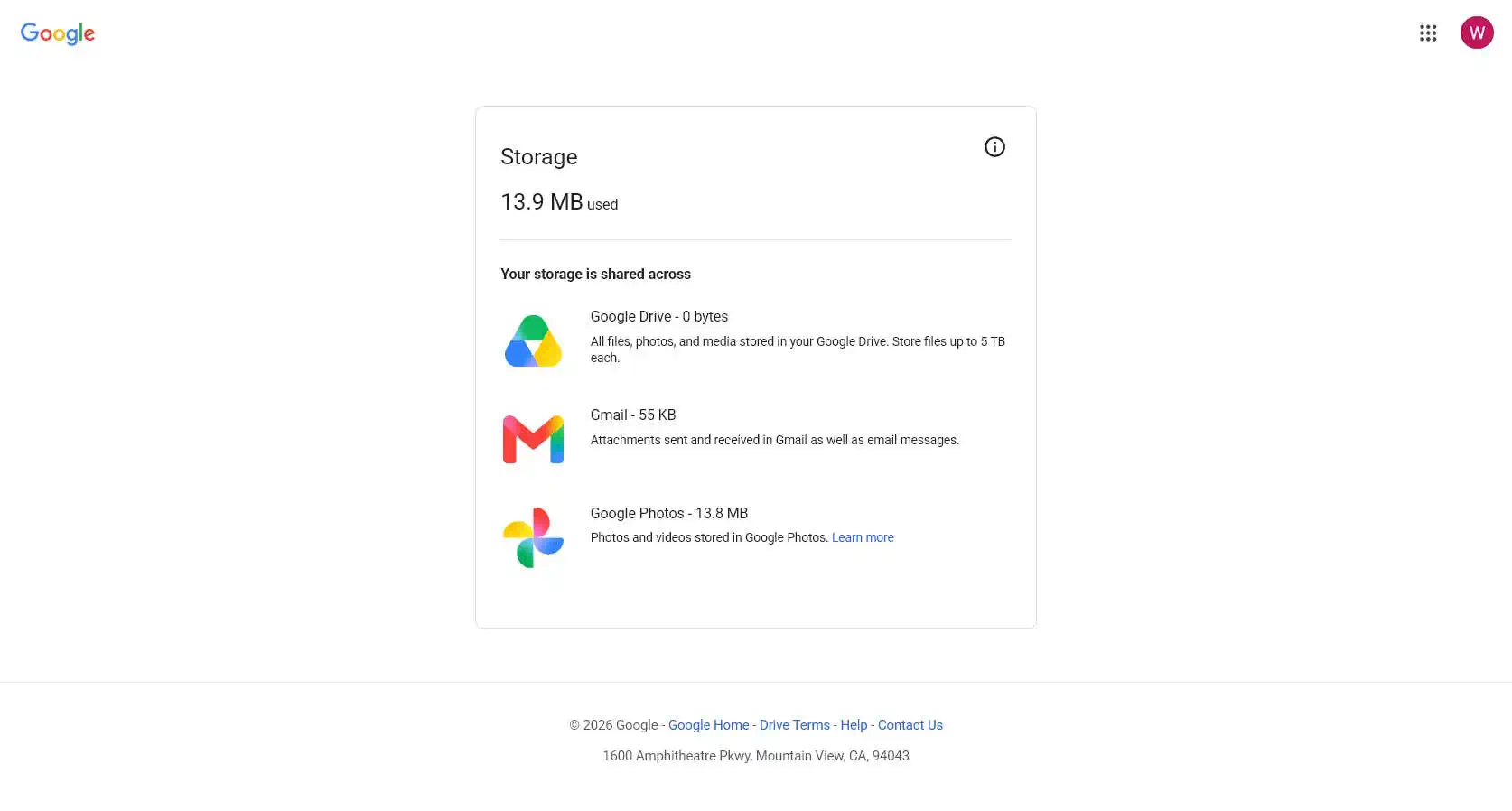The image size is (1512, 811).
Task: Click the Google Drive icon
Action: point(533,340)
